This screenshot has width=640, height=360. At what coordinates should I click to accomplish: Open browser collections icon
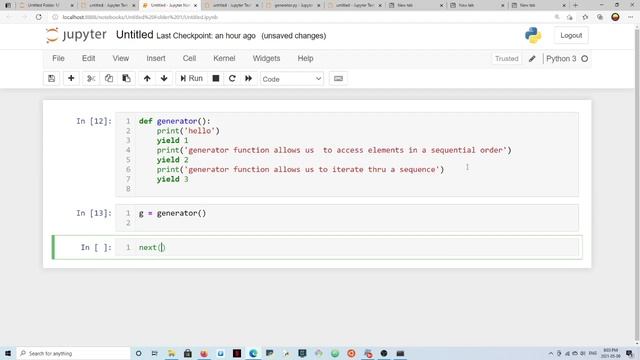[x=600, y=17]
